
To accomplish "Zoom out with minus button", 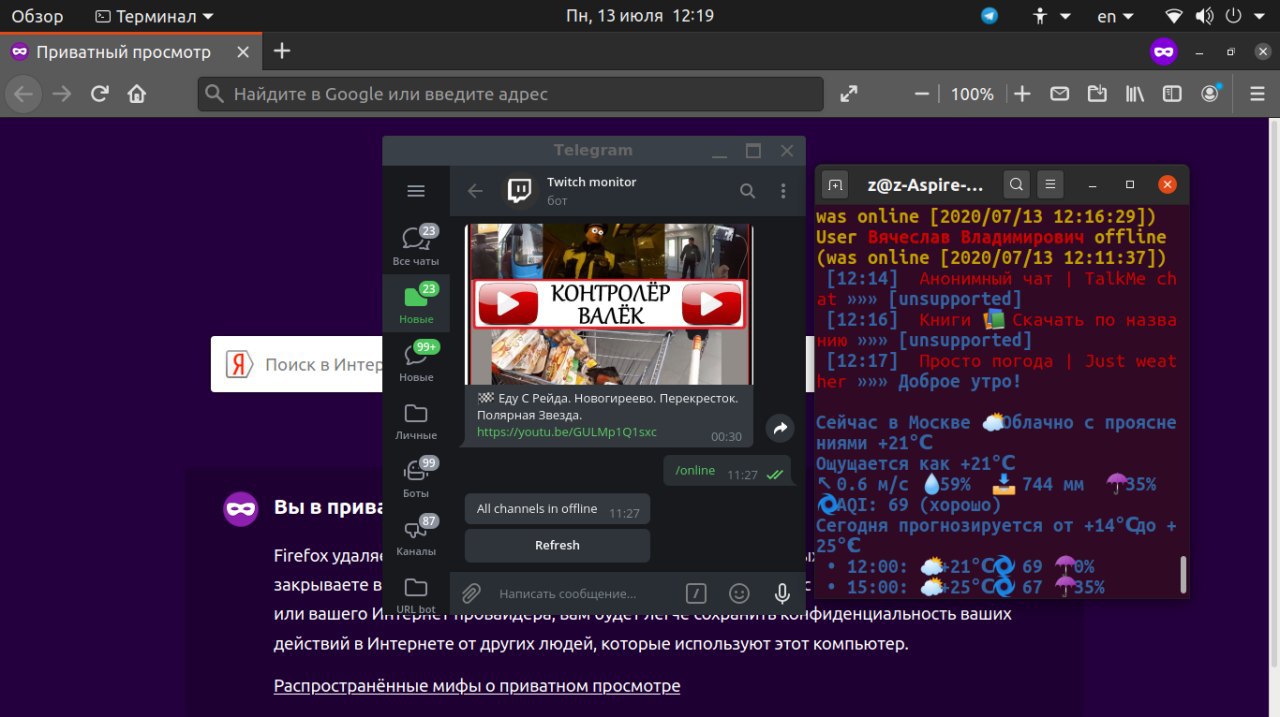I will [x=922, y=94].
